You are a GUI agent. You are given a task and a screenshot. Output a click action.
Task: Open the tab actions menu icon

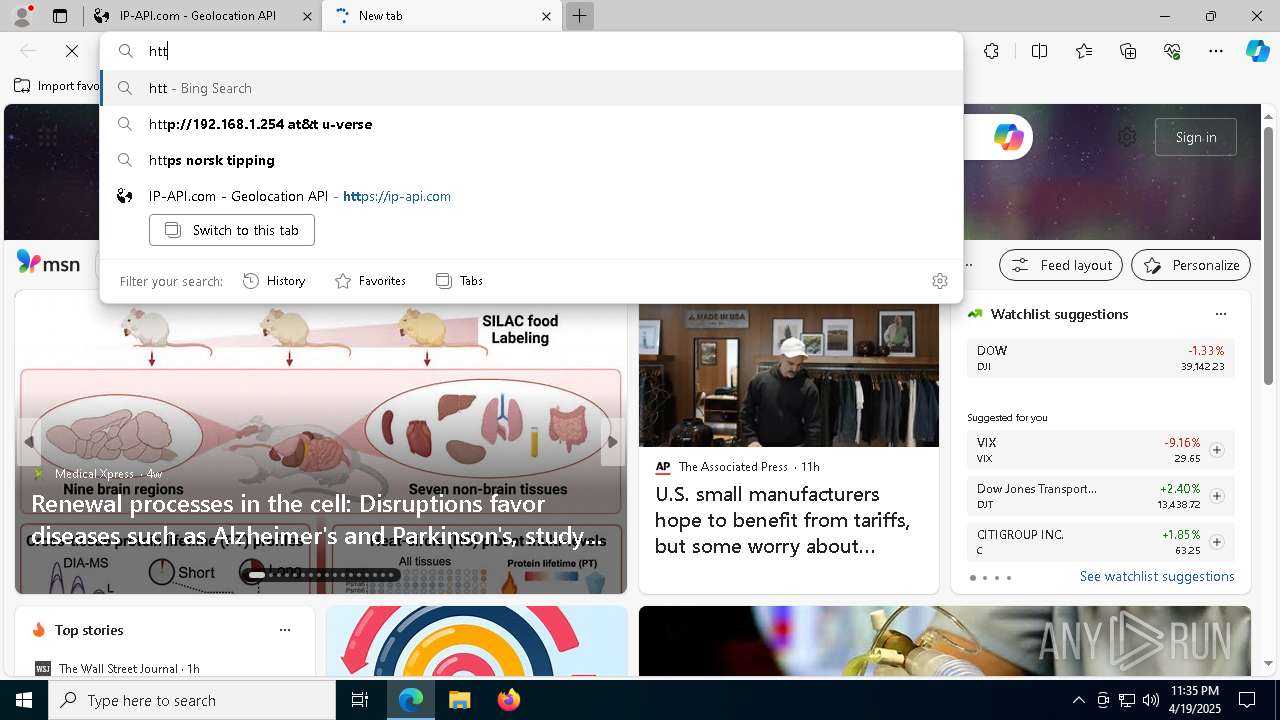point(60,16)
